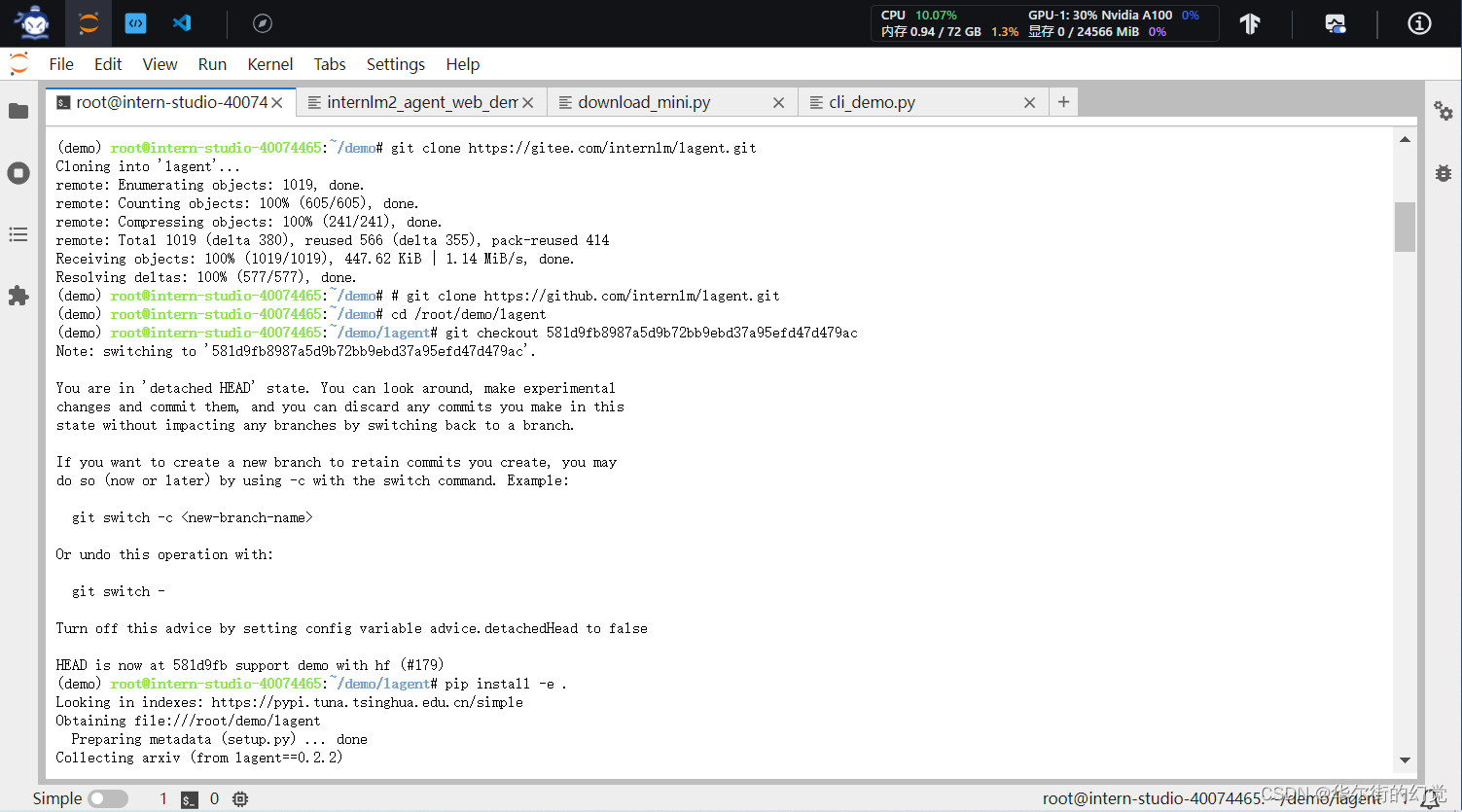Open the TensorBoard icon in top bar

(1250, 23)
